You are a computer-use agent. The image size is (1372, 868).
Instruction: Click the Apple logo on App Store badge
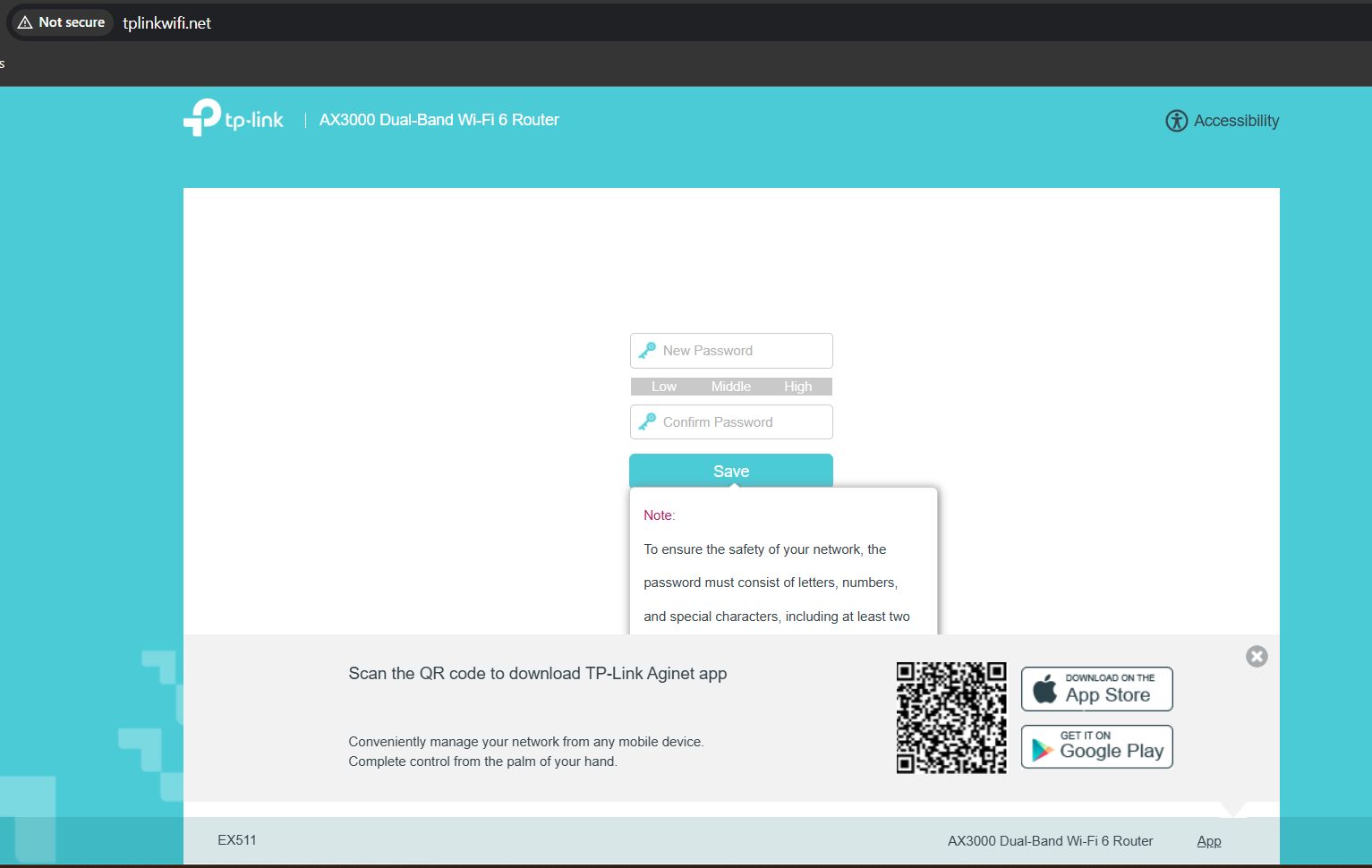pos(1044,689)
